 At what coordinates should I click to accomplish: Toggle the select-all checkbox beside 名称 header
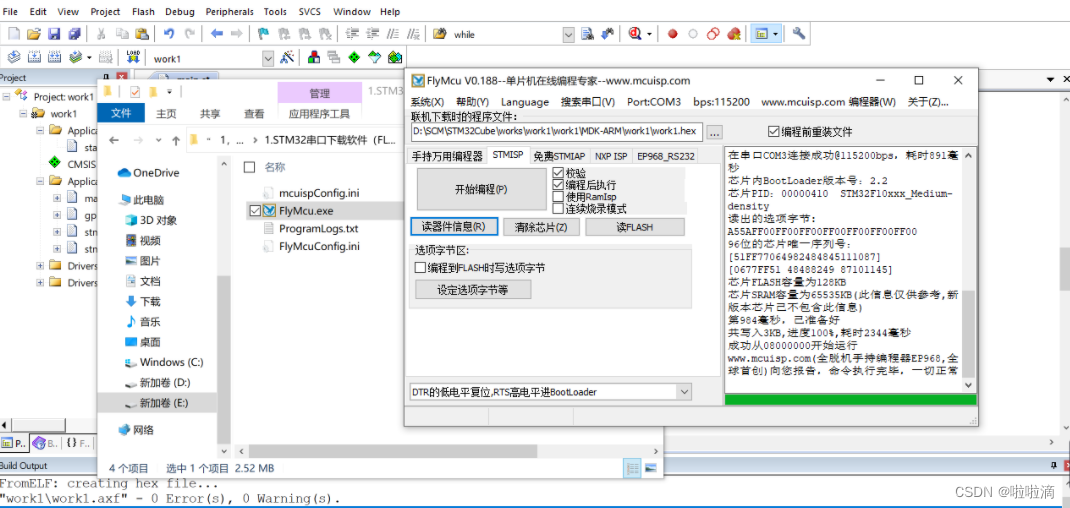(x=250, y=167)
